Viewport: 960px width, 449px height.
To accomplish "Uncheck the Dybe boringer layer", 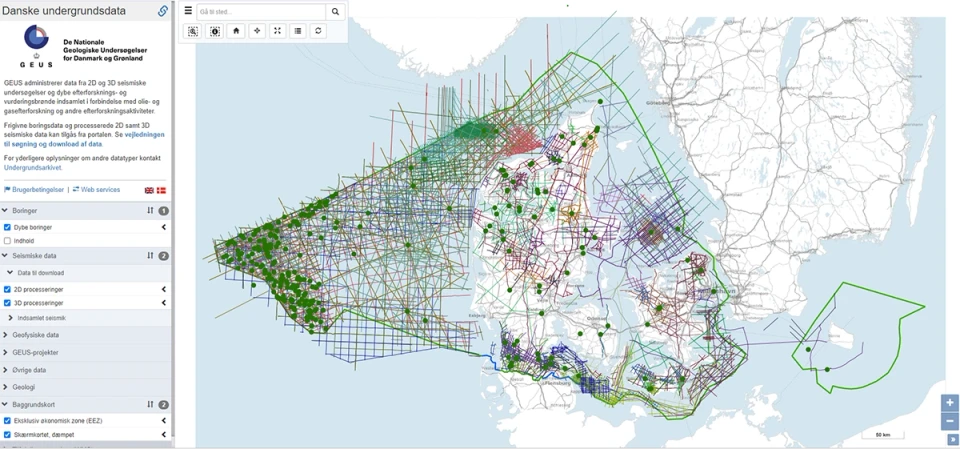I will point(7,227).
